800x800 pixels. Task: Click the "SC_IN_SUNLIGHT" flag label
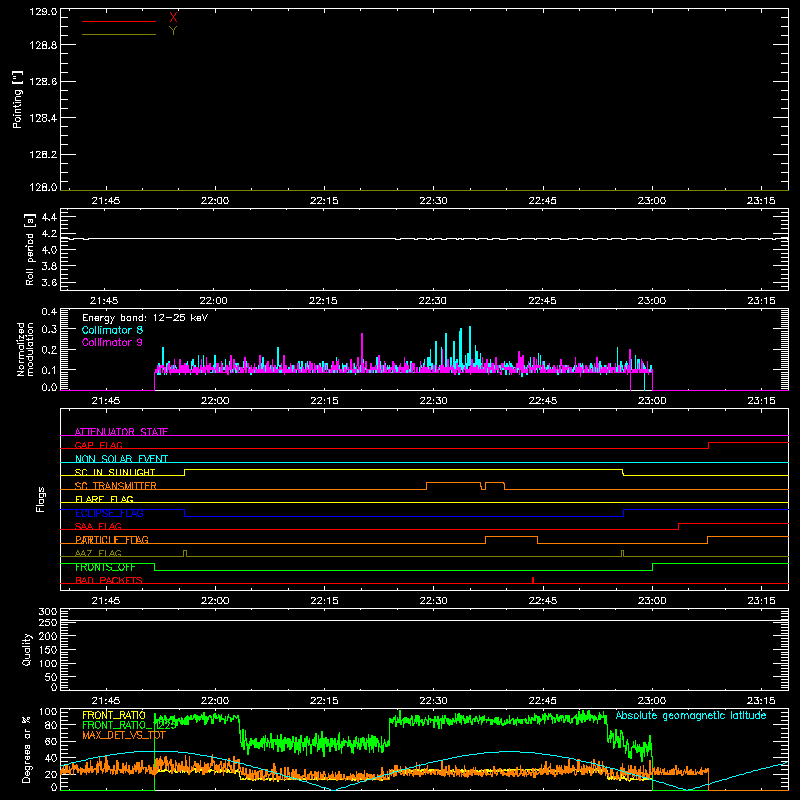(115, 472)
